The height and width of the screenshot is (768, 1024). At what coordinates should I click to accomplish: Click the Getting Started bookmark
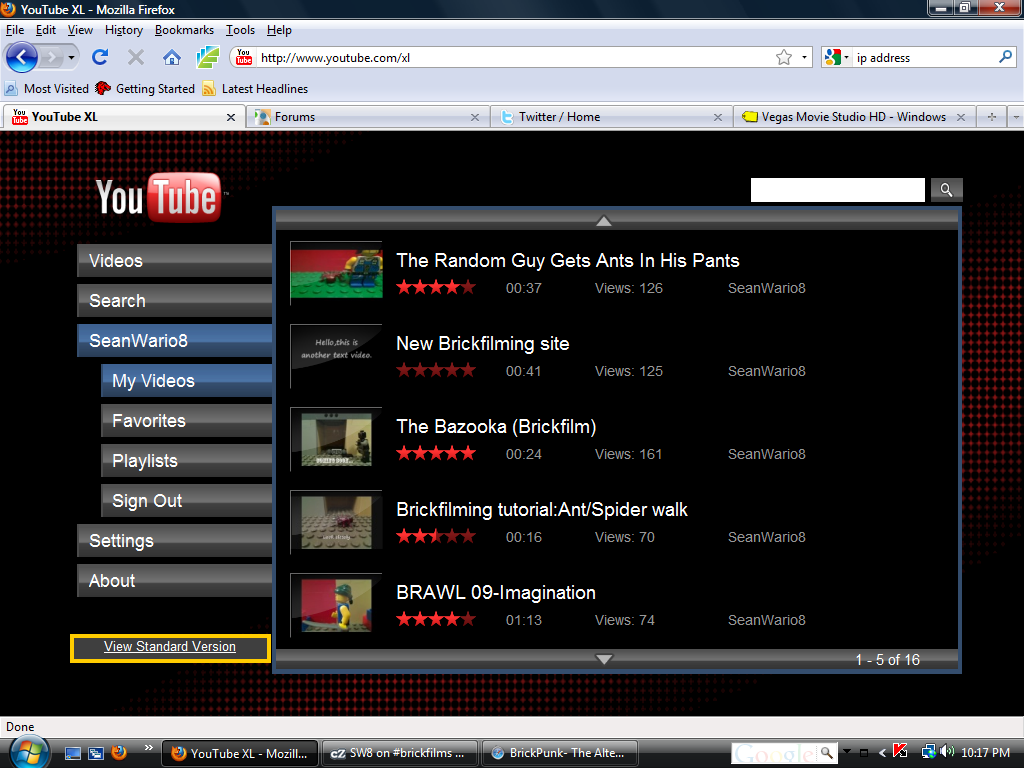145,89
